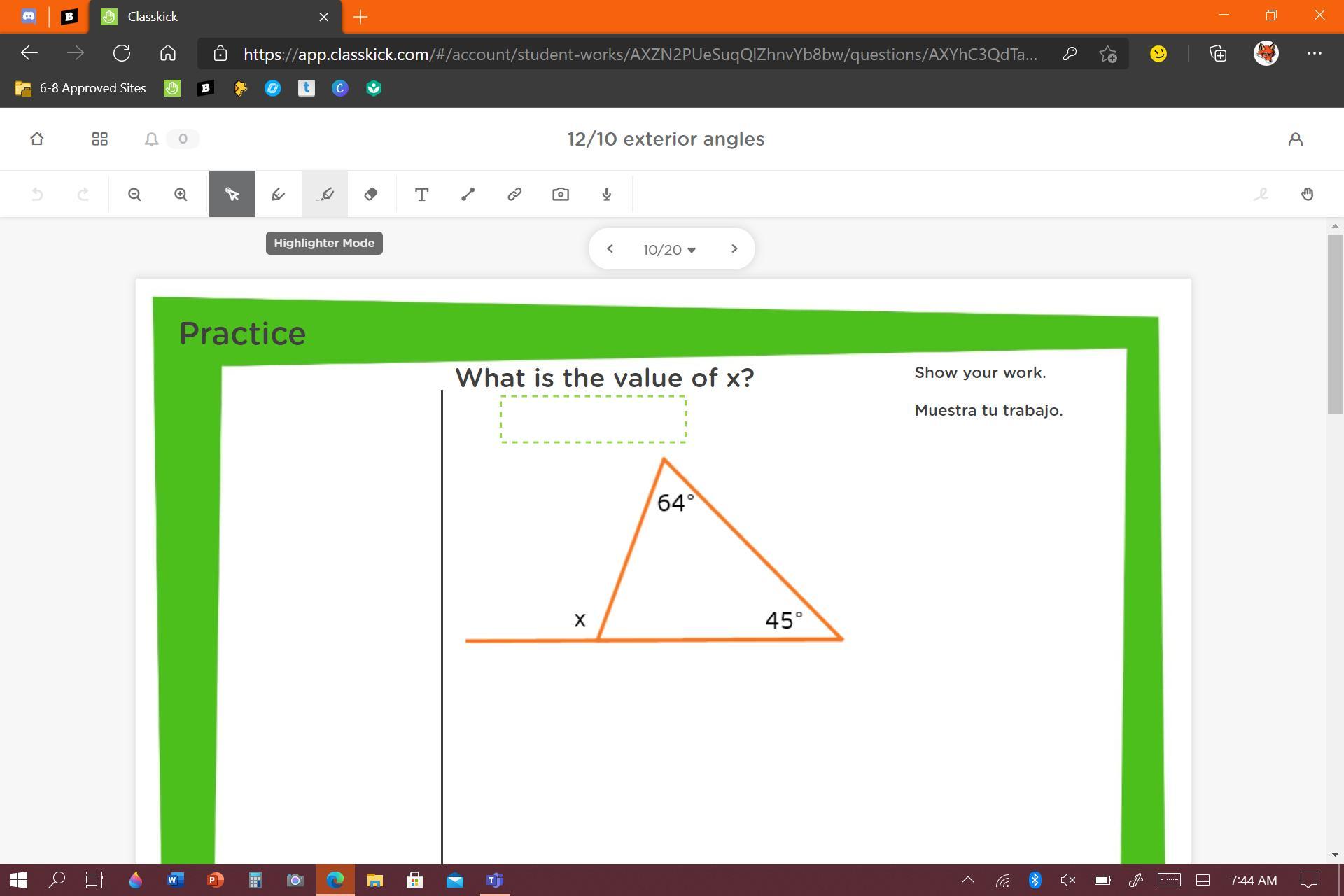
Task: Select the Line drawing tool
Action: pyautogui.click(x=468, y=194)
